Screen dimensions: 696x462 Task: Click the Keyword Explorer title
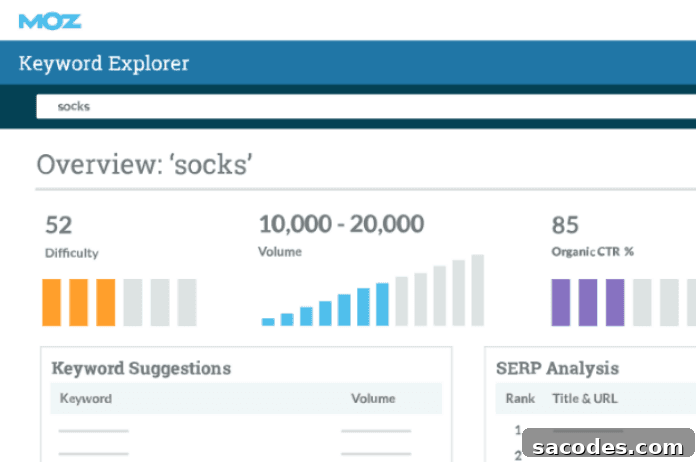(x=104, y=63)
